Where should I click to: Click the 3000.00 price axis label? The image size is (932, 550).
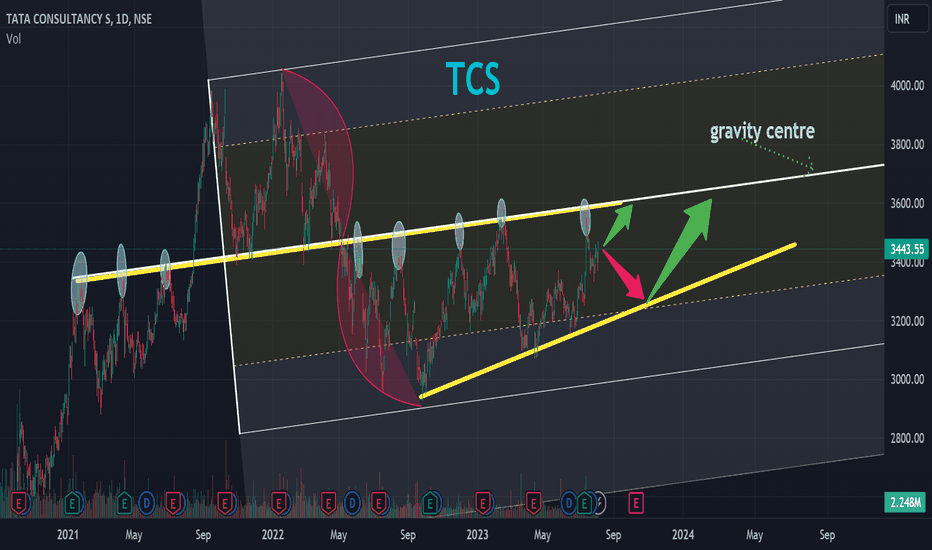(907, 379)
